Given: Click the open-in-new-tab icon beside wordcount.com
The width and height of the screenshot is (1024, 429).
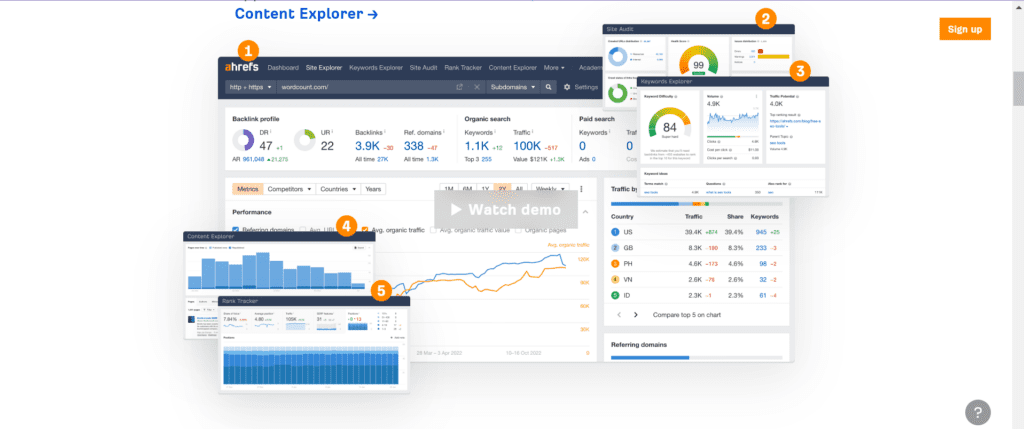Looking at the screenshot, I should tap(459, 87).
